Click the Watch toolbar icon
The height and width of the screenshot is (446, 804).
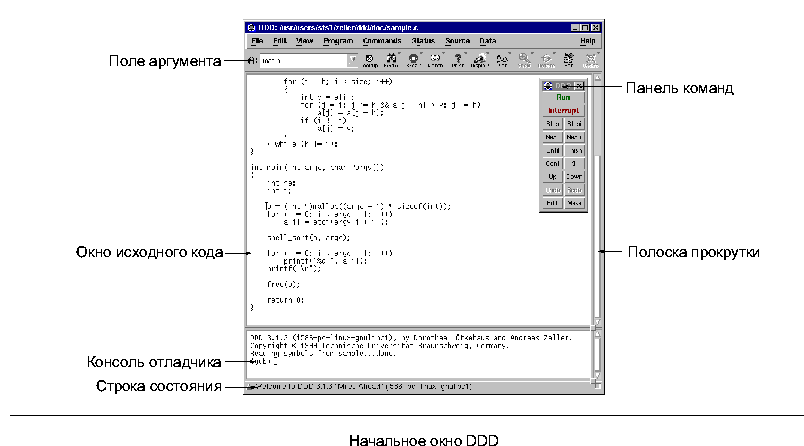pyautogui.click(x=436, y=60)
